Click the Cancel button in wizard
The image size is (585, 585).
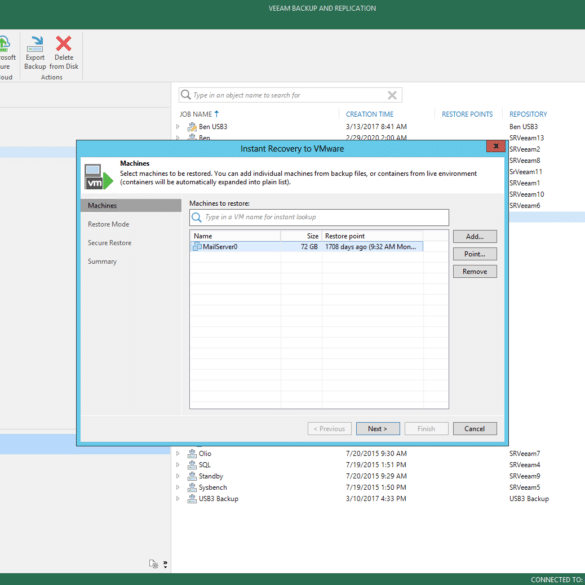coord(475,429)
